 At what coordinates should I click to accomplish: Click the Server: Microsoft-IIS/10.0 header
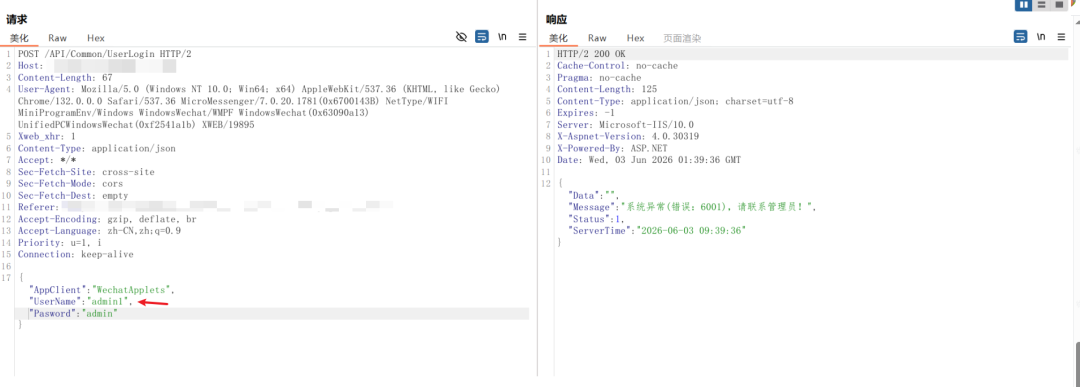(x=625, y=125)
